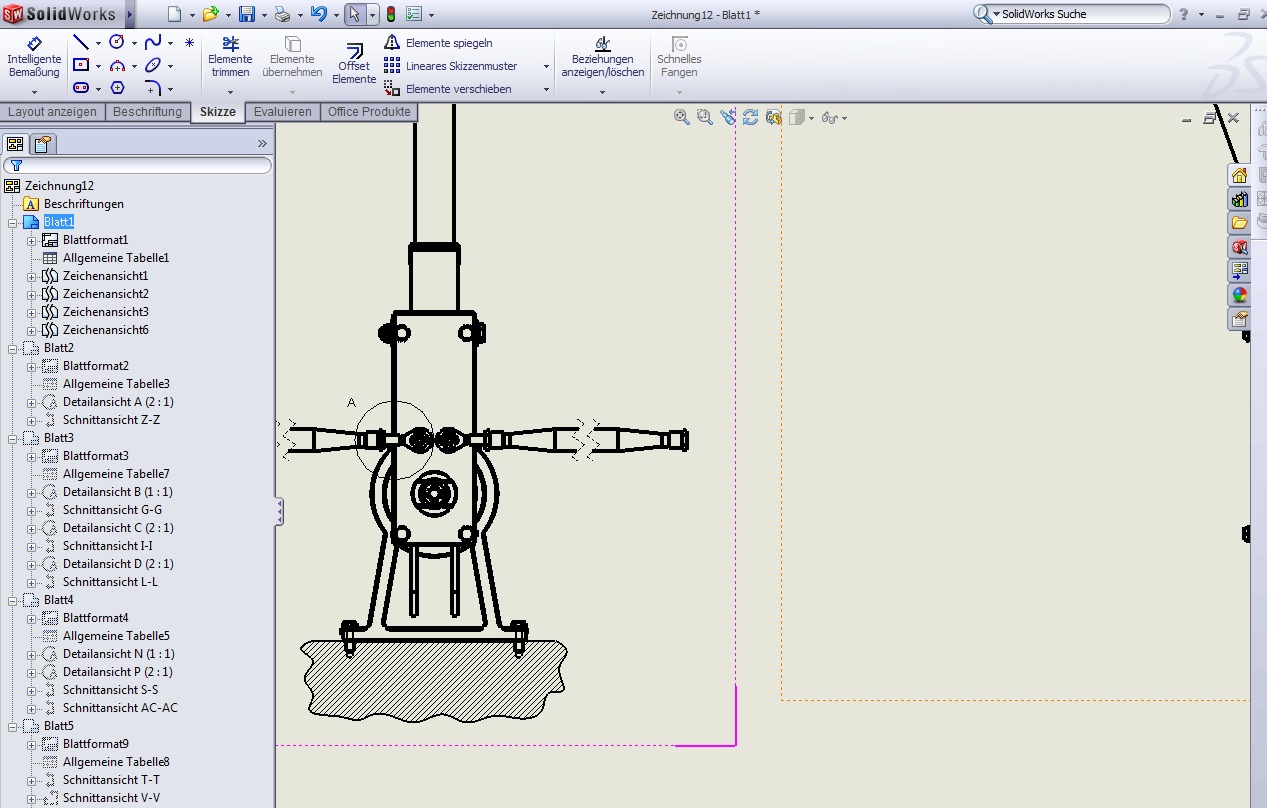Select the Spline sketch tool
The width and height of the screenshot is (1267, 808).
coord(153,42)
